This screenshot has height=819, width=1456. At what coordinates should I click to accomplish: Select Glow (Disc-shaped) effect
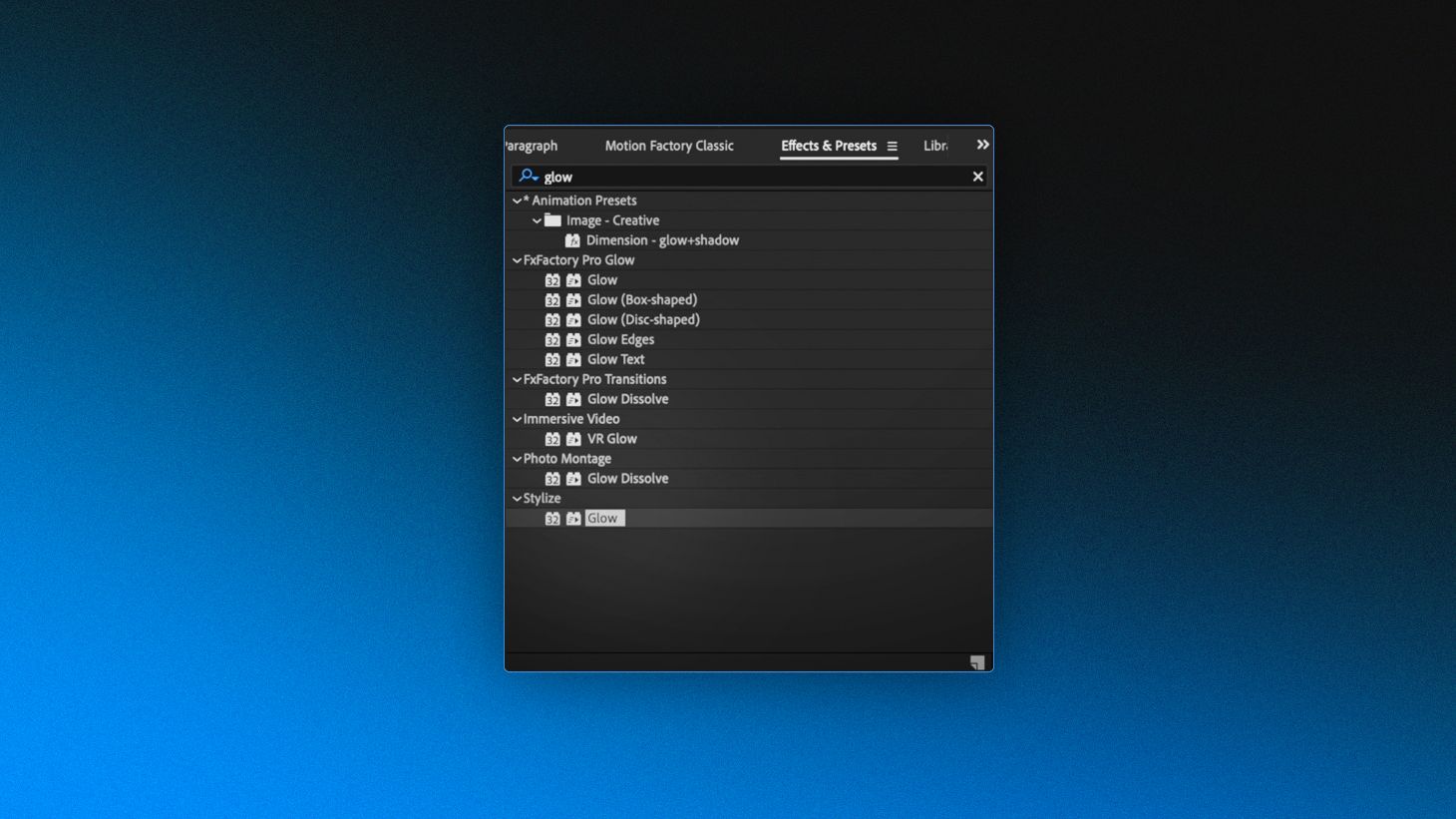(643, 320)
